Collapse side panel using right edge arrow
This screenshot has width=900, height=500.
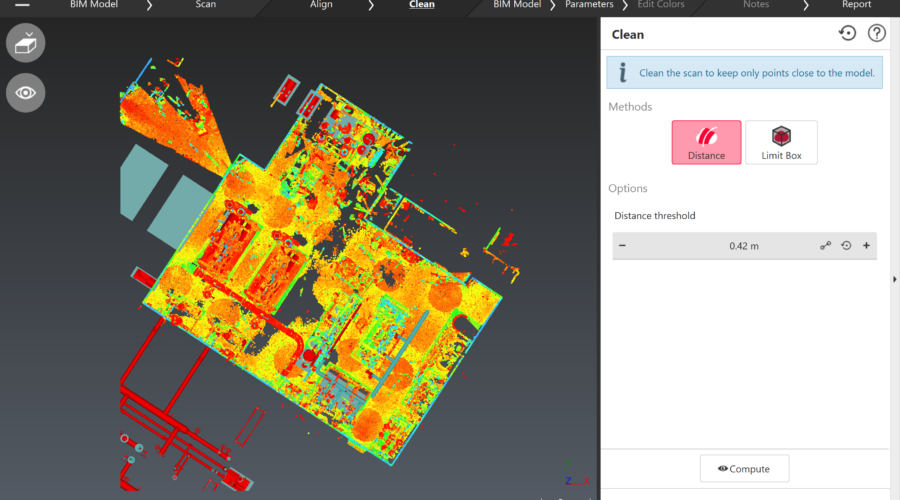click(x=893, y=280)
